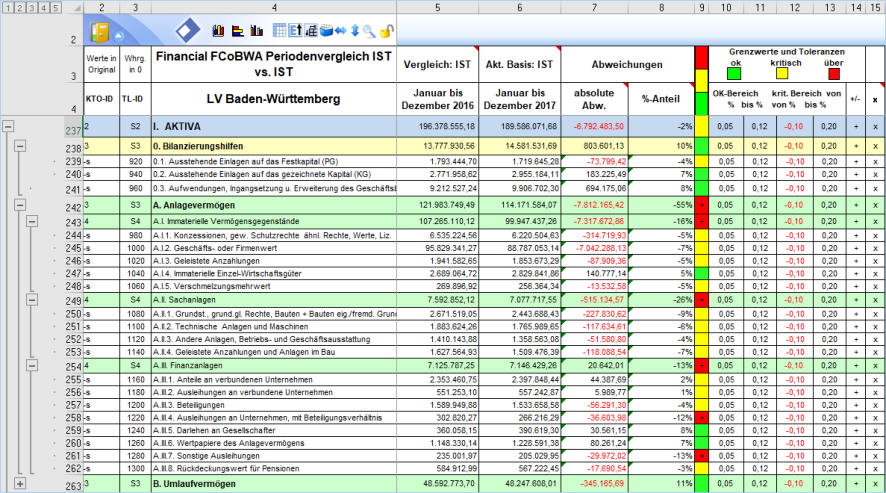886x493 pixels.
Task: Toggle the x marker in the AKTIVA row
Action: (875, 127)
